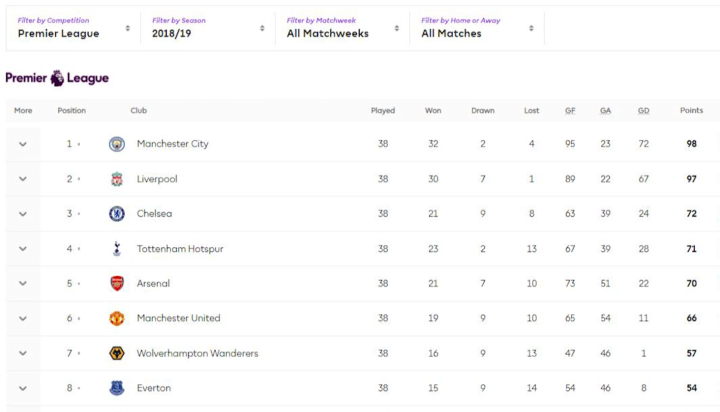Open the Filter by Home or Away dropdown

click(476, 28)
